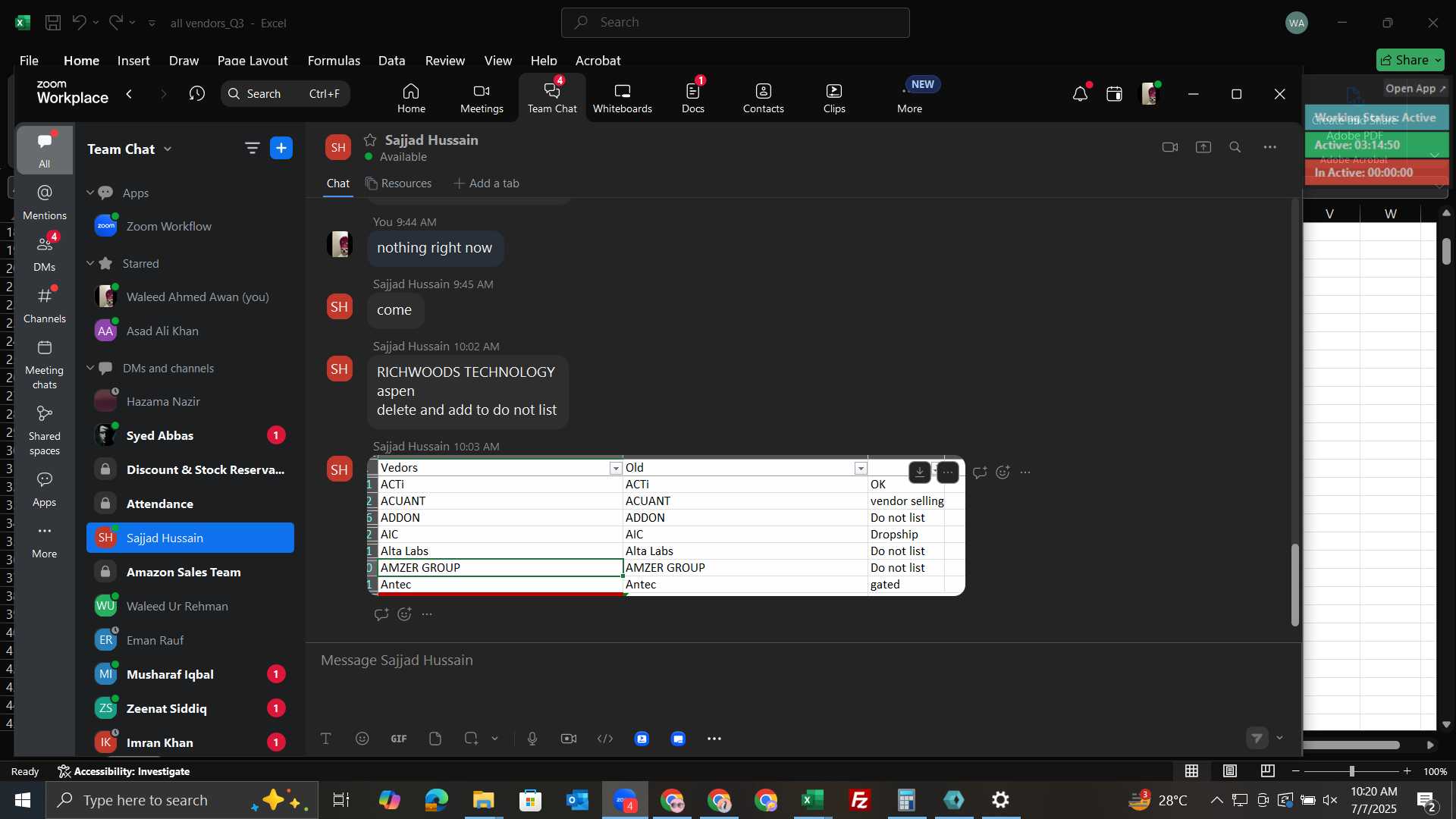This screenshot has height=819, width=1456.
Task: Open Shared spaces in sidebar
Action: (x=45, y=431)
